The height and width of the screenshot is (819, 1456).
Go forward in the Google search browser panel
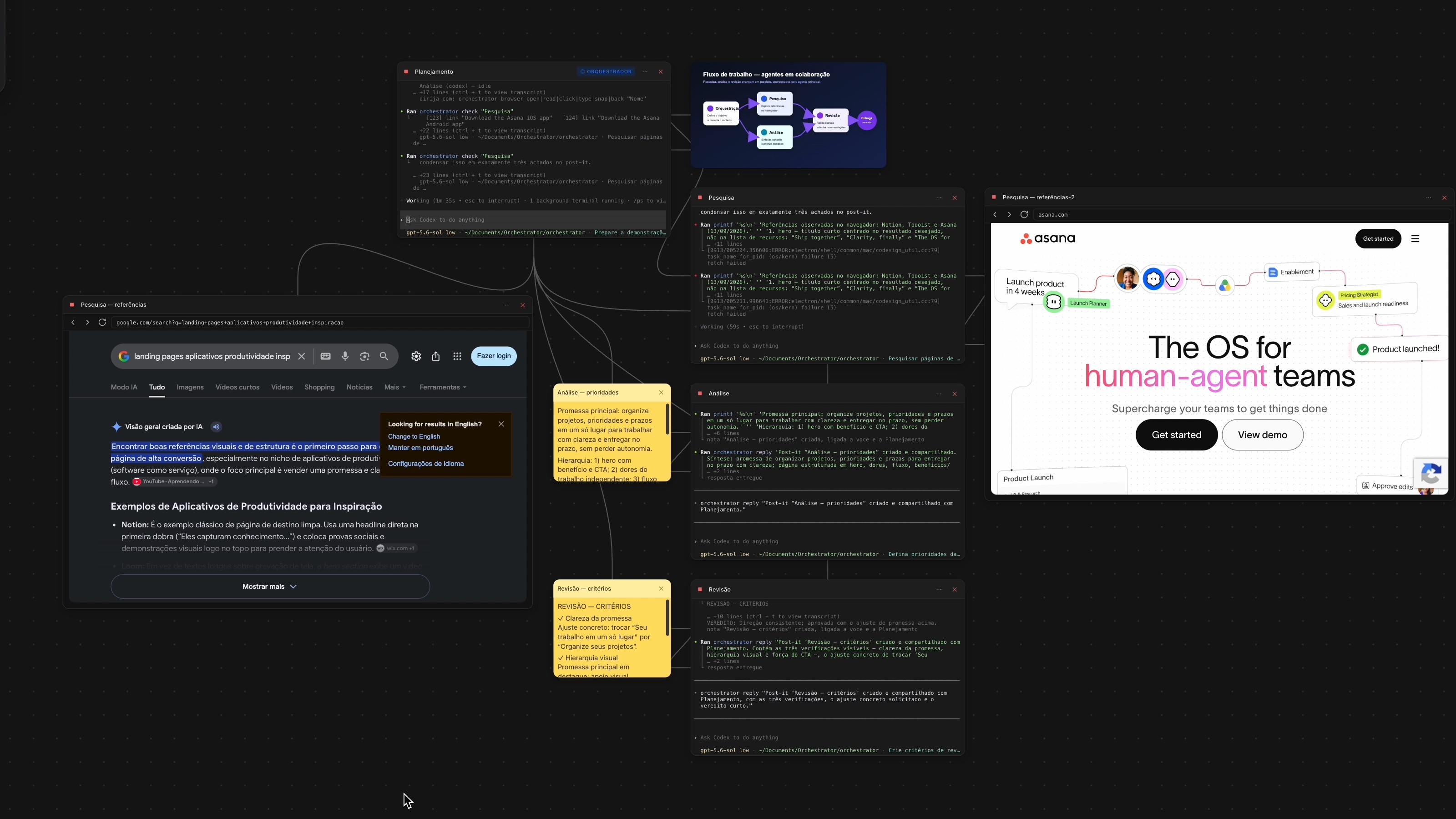coord(87,322)
